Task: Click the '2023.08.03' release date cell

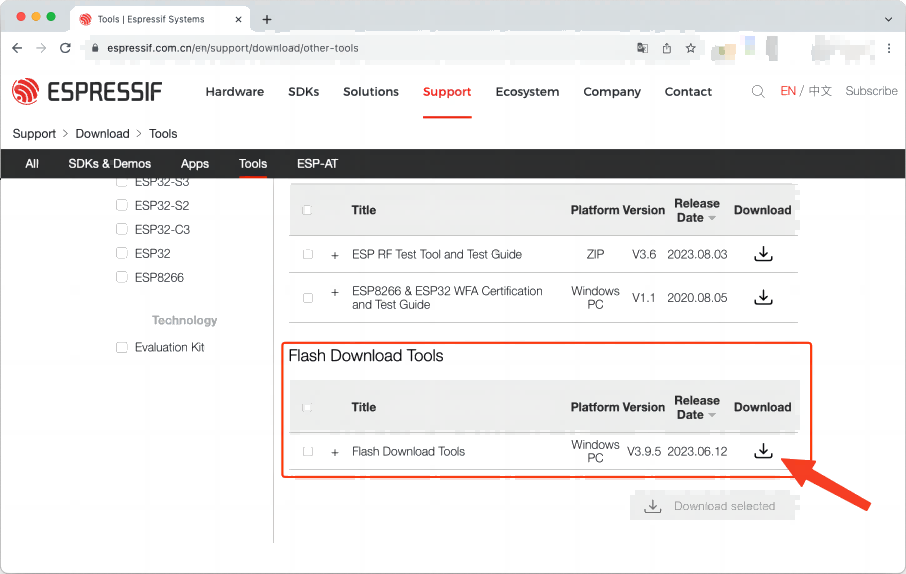Action: pos(697,254)
